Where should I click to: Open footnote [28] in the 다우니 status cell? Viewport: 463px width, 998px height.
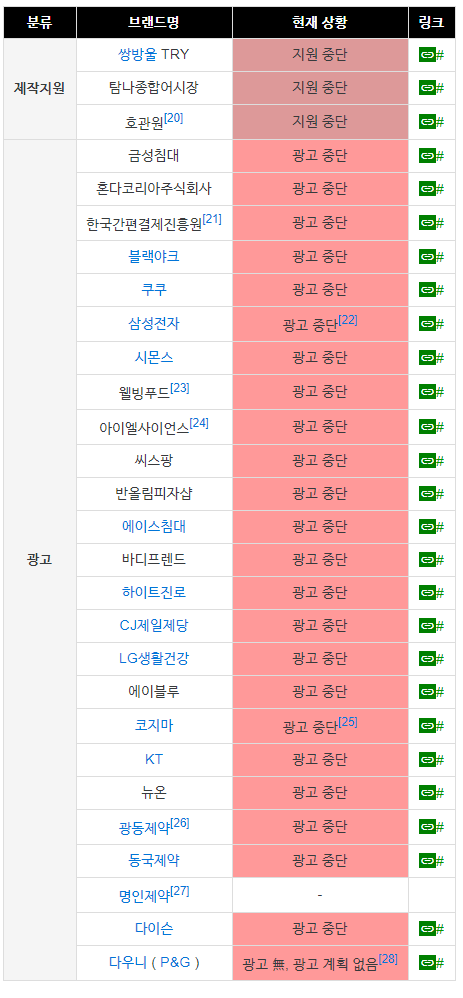388,959
